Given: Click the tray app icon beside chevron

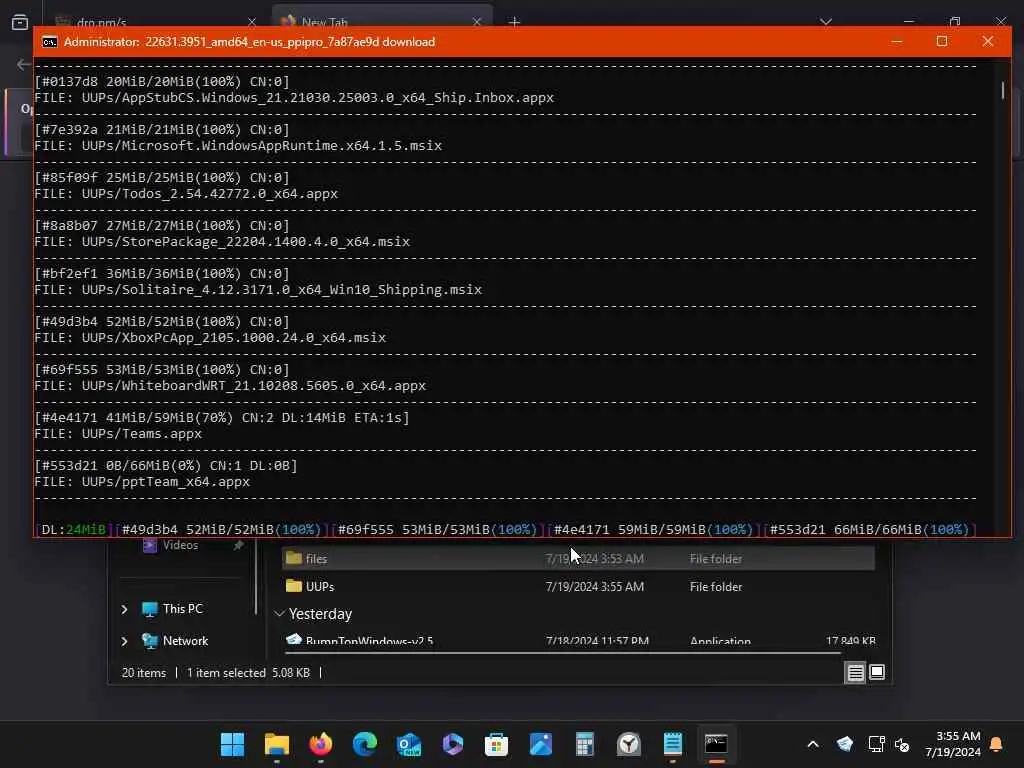Looking at the screenshot, I should click(845, 744).
